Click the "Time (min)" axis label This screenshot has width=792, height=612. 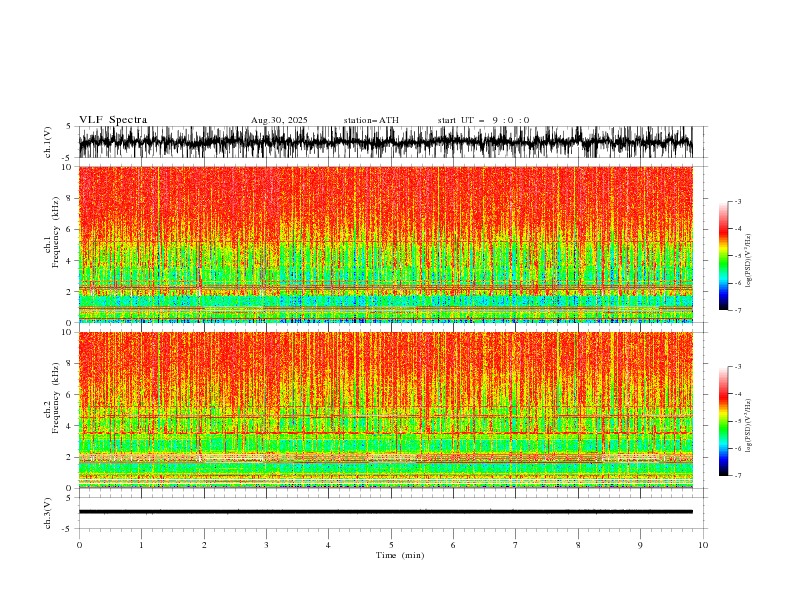point(400,555)
